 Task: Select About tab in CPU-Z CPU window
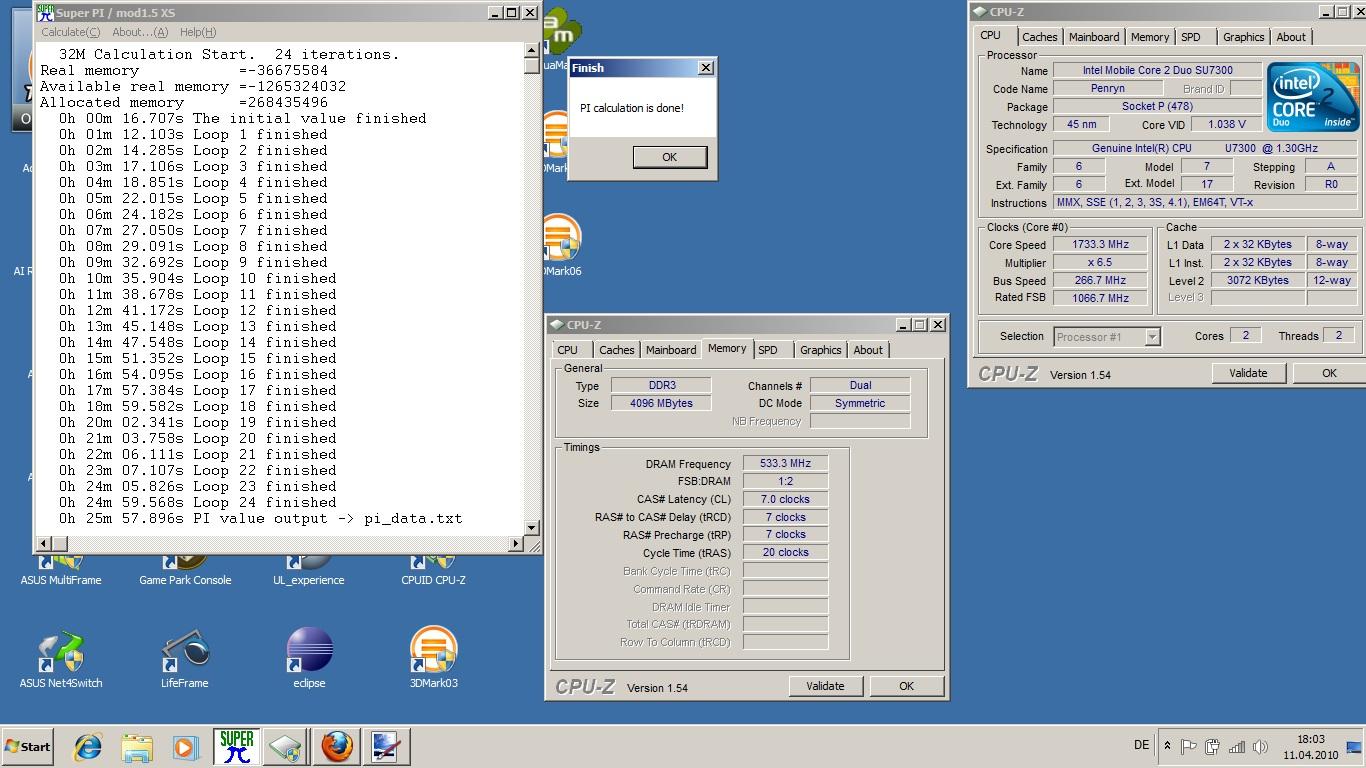pyautogui.click(x=1291, y=37)
